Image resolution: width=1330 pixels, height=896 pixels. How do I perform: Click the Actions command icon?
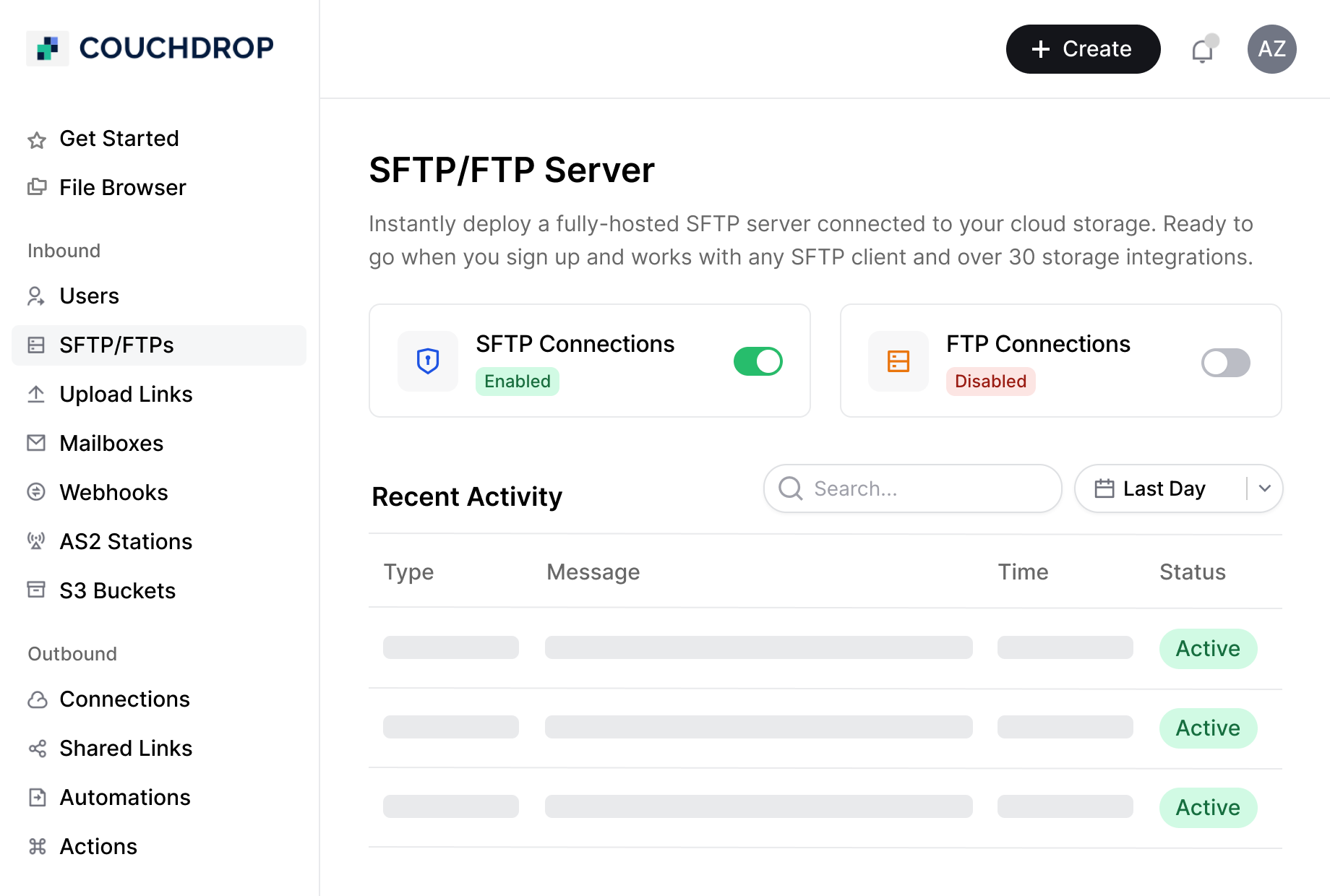tap(37, 846)
